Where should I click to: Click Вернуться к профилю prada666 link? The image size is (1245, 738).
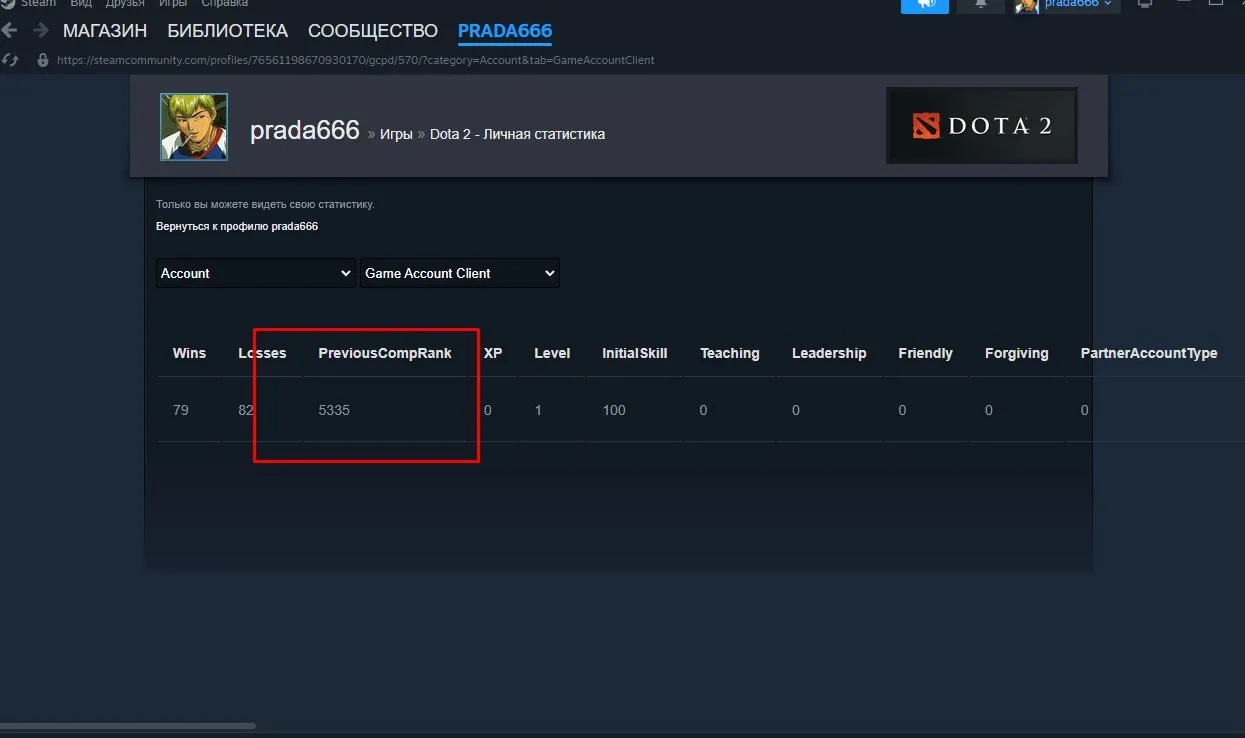click(237, 226)
